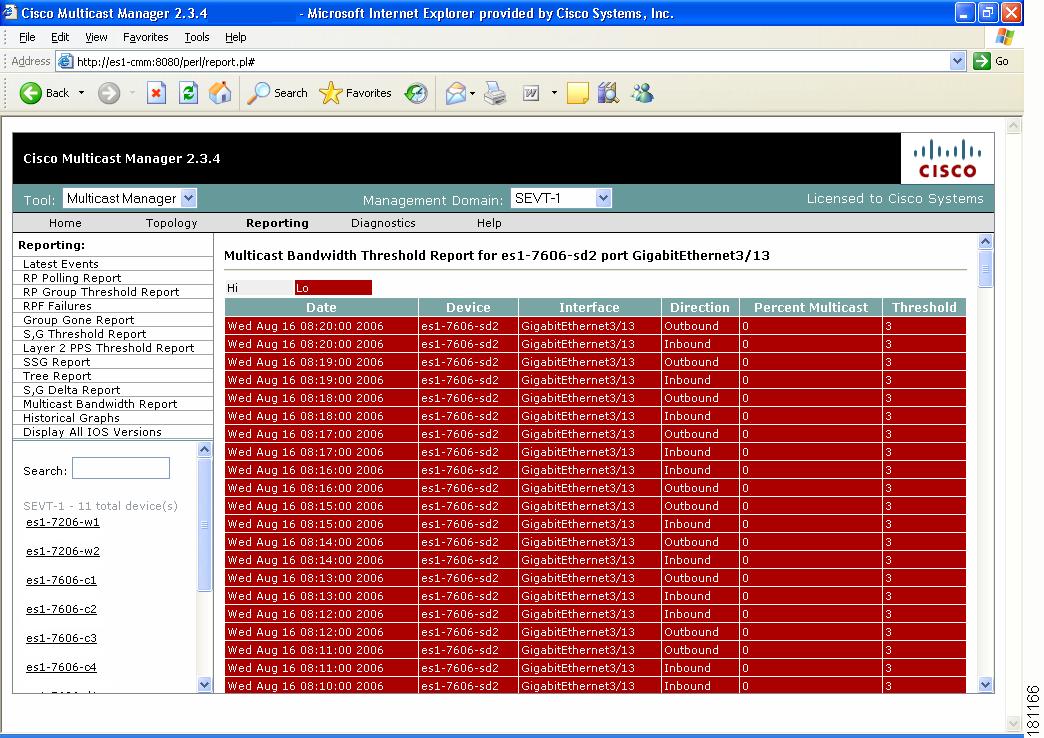Image resolution: width=1044 pixels, height=738 pixels.
Task: Select device es1-7606-c2
Action: (x=61, y=609)
